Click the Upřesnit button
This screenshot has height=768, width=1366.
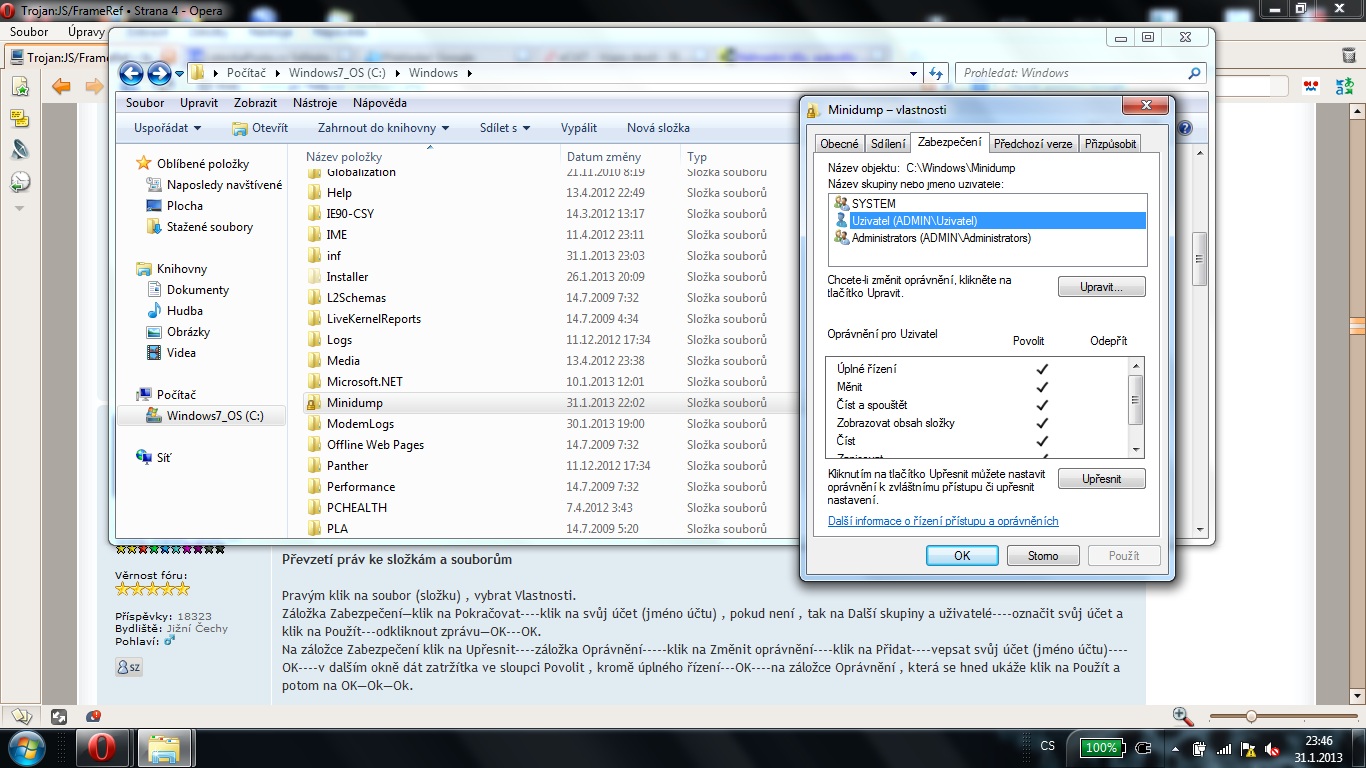coord(1101,479)
